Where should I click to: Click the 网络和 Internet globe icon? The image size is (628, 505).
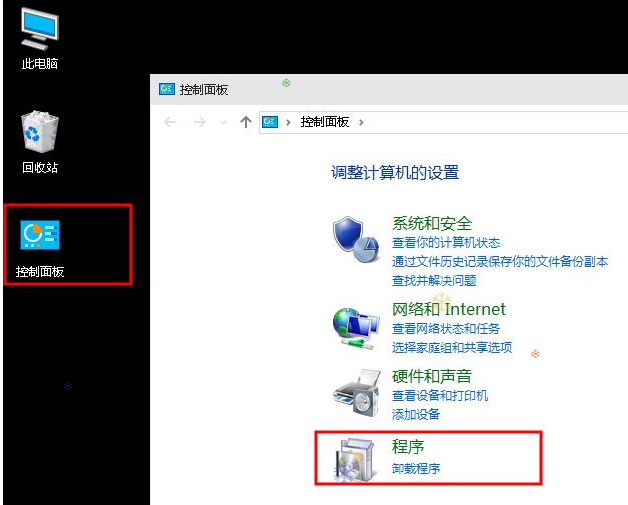(x=356, y=325)
